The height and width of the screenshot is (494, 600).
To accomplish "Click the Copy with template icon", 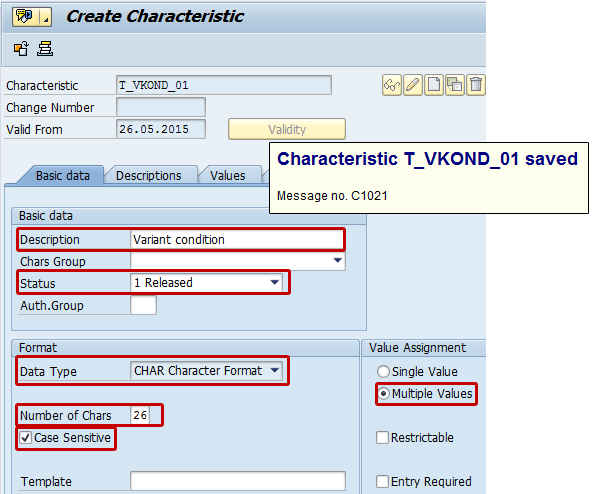I will pyautogui.click(x=455, y=85).
